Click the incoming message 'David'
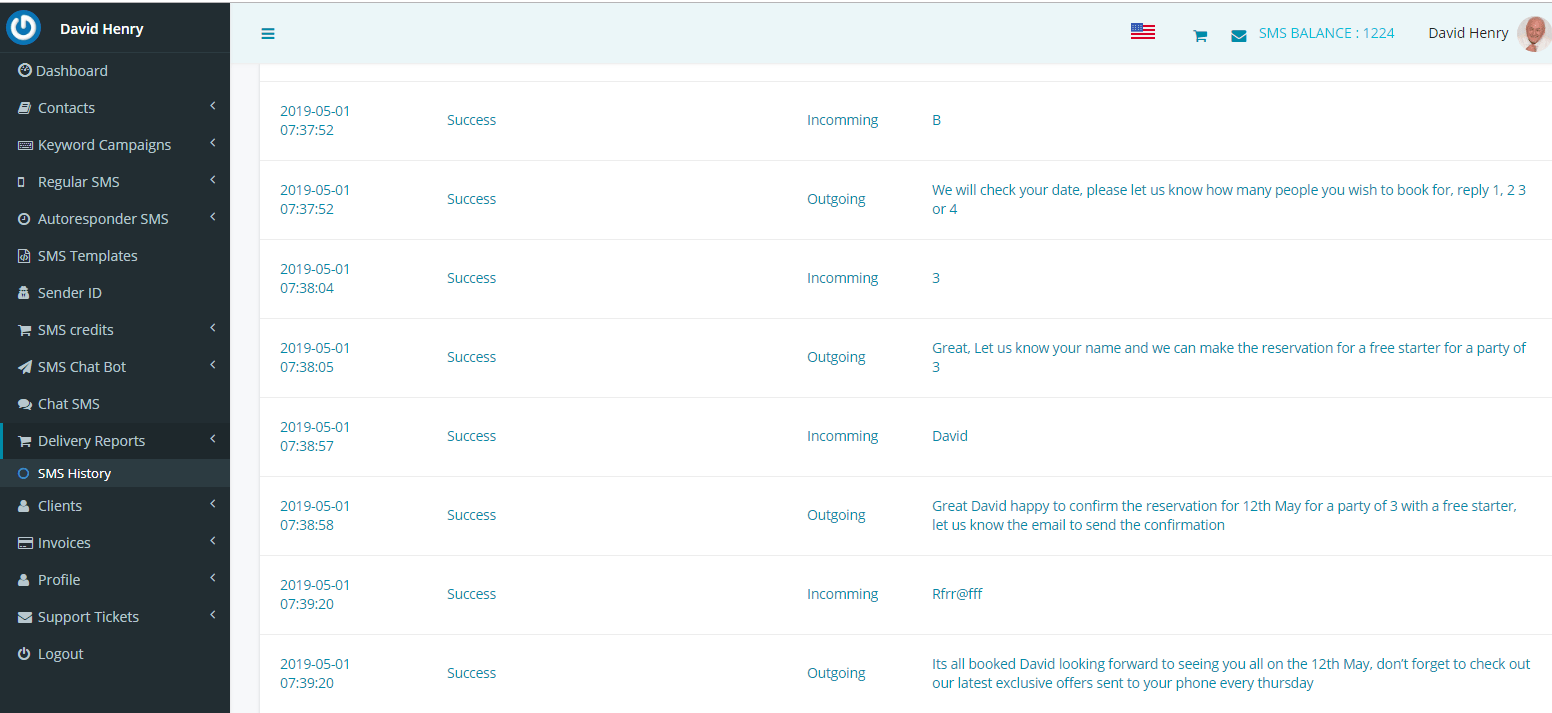The height and width of the screenshot is (713, 1552). 950,436
